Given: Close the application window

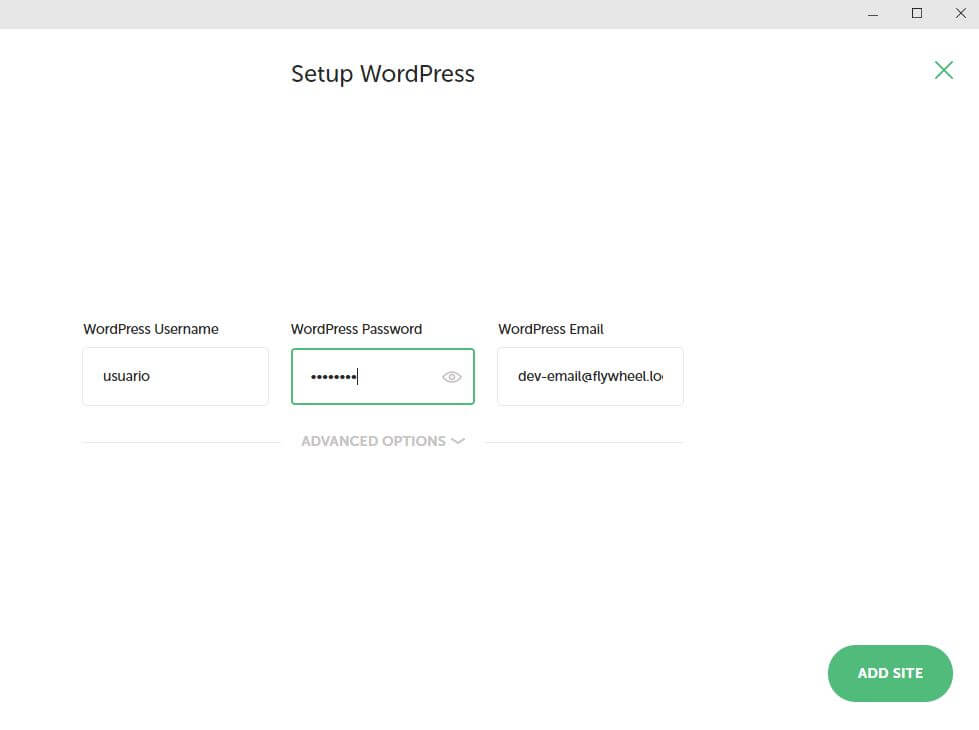Looking at the screenshot, I should tap(960, 14).
